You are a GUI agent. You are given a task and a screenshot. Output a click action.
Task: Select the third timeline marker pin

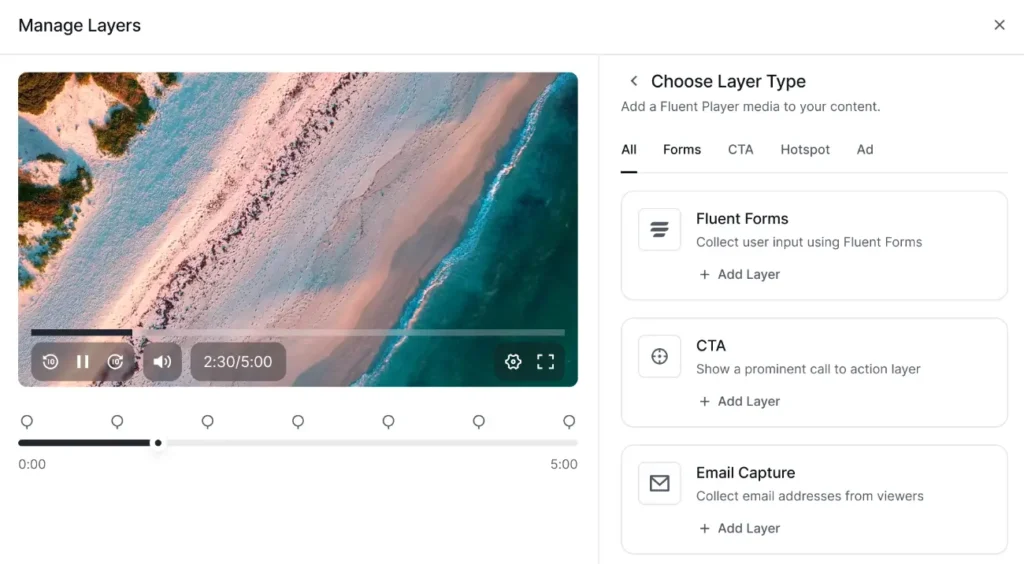coord(208,422)
